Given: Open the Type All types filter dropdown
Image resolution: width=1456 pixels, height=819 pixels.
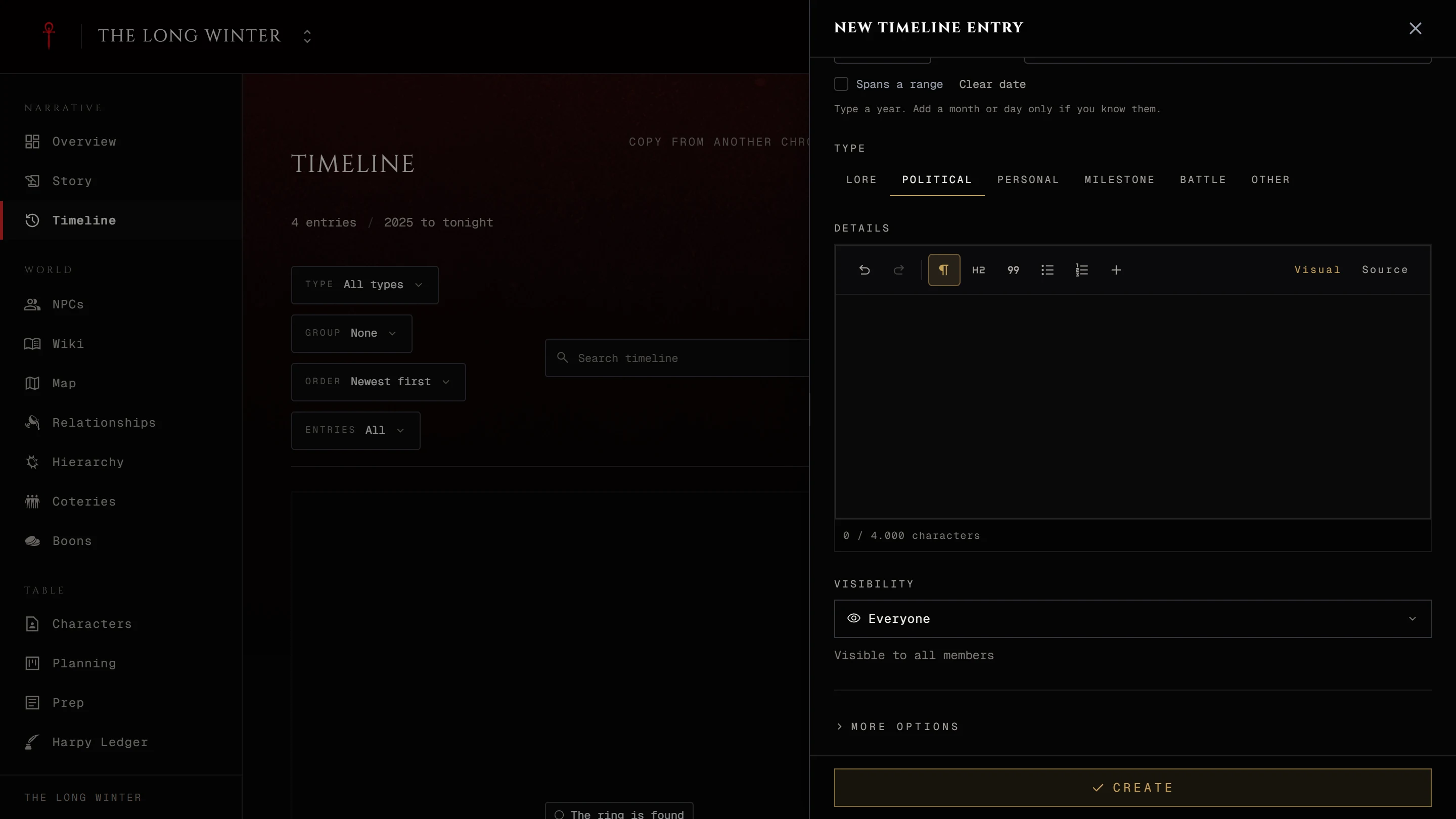Looking at the screenshot, I should 365,285.
